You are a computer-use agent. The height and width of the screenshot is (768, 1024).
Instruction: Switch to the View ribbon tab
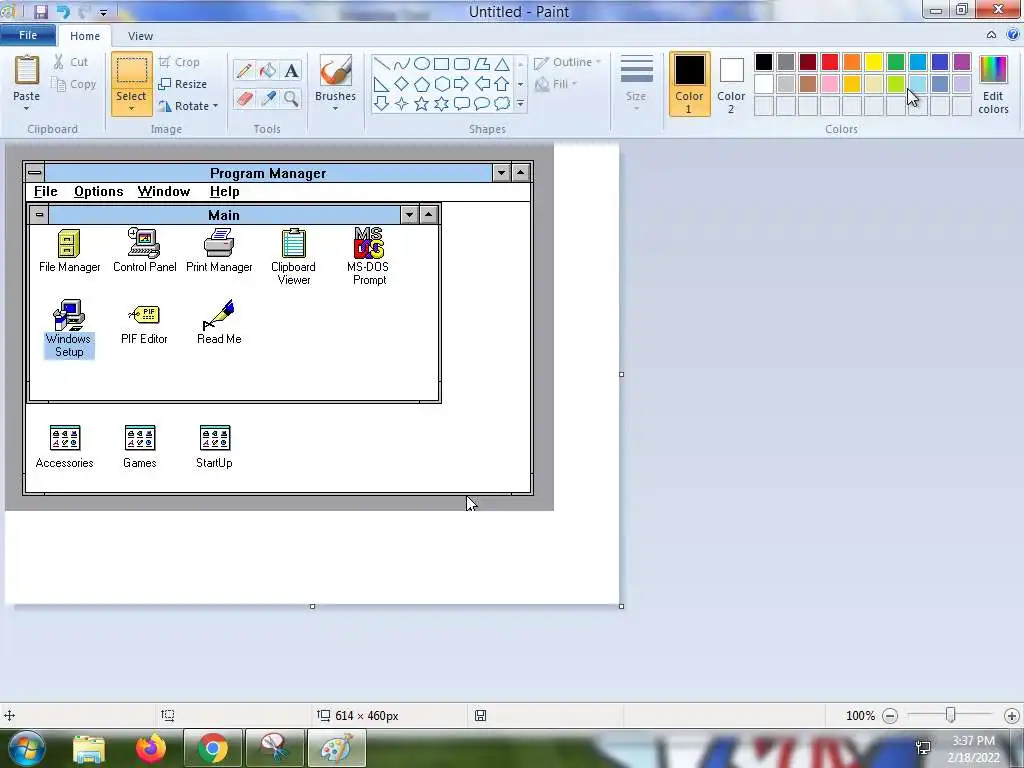click(140, 36)
